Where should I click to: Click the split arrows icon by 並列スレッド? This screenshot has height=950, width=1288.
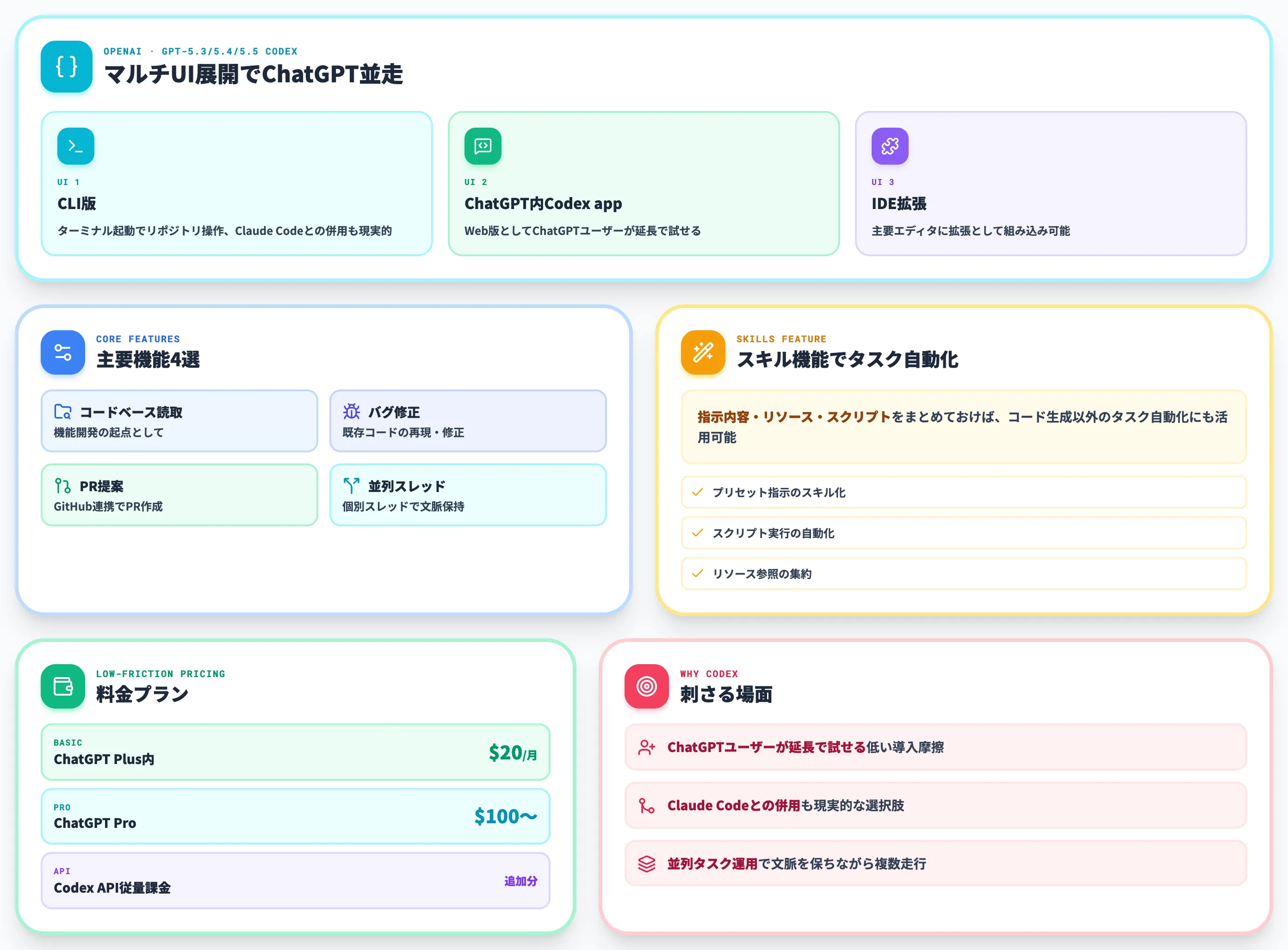352,486
